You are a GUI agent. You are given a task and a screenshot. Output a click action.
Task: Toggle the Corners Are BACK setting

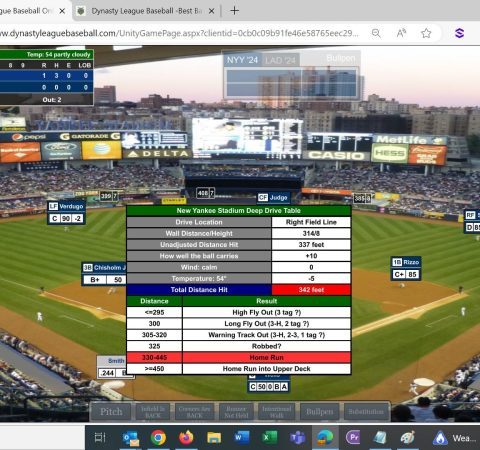coord(194,412)
